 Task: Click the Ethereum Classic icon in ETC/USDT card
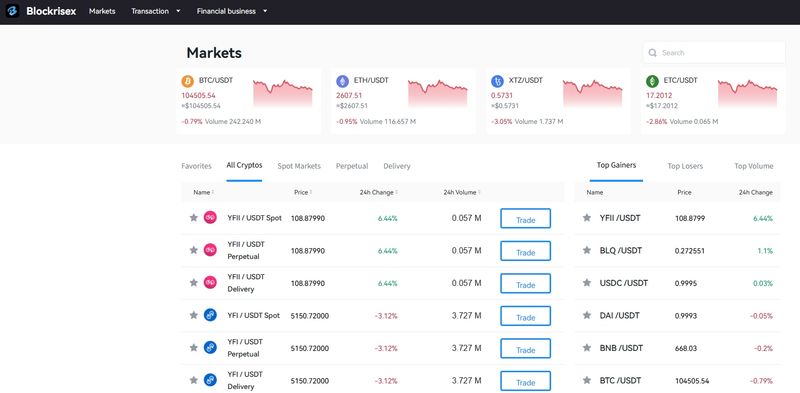[x=652, y=81]
